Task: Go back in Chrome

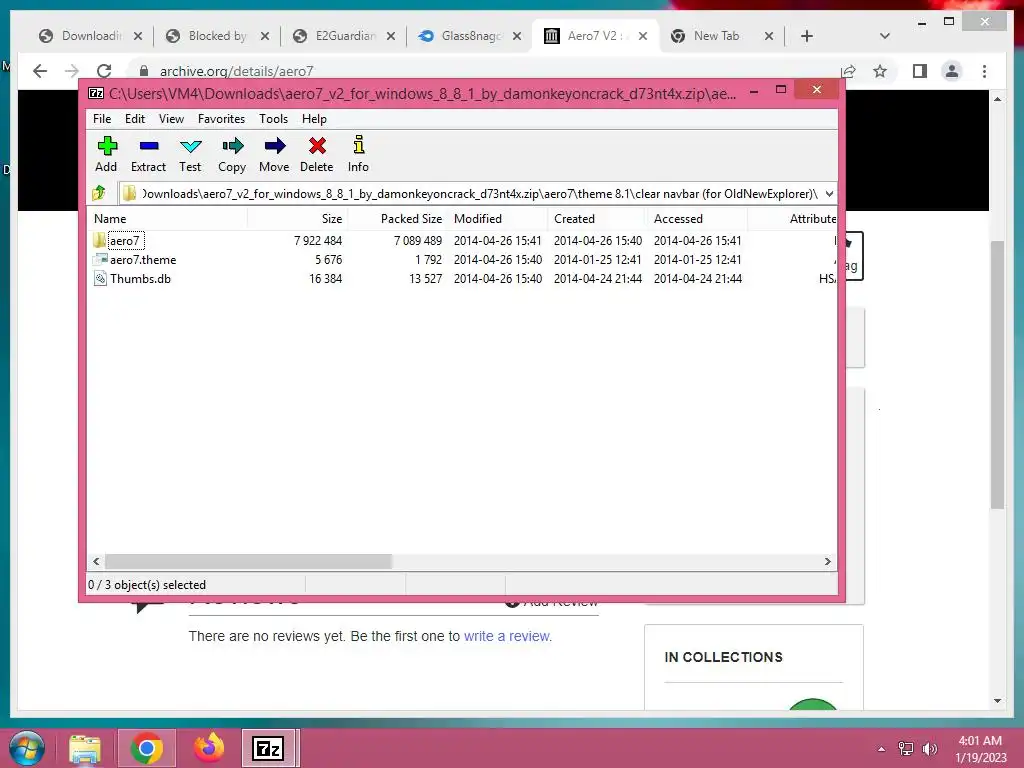Action: tap(40, 71)
